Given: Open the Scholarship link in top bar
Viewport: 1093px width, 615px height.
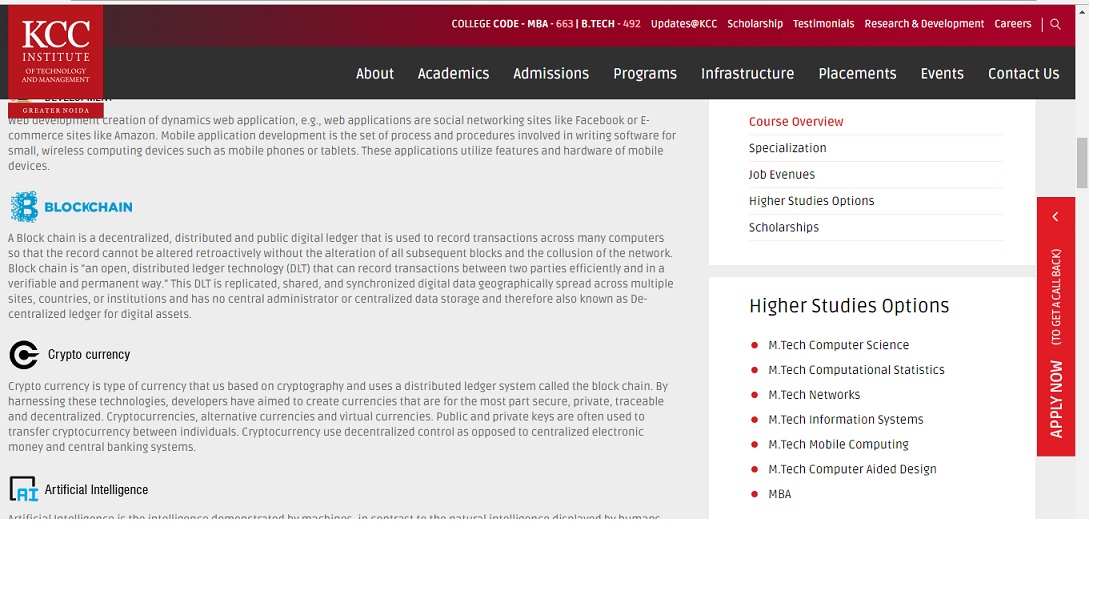Looking at the screenshot, I should 755,24.
